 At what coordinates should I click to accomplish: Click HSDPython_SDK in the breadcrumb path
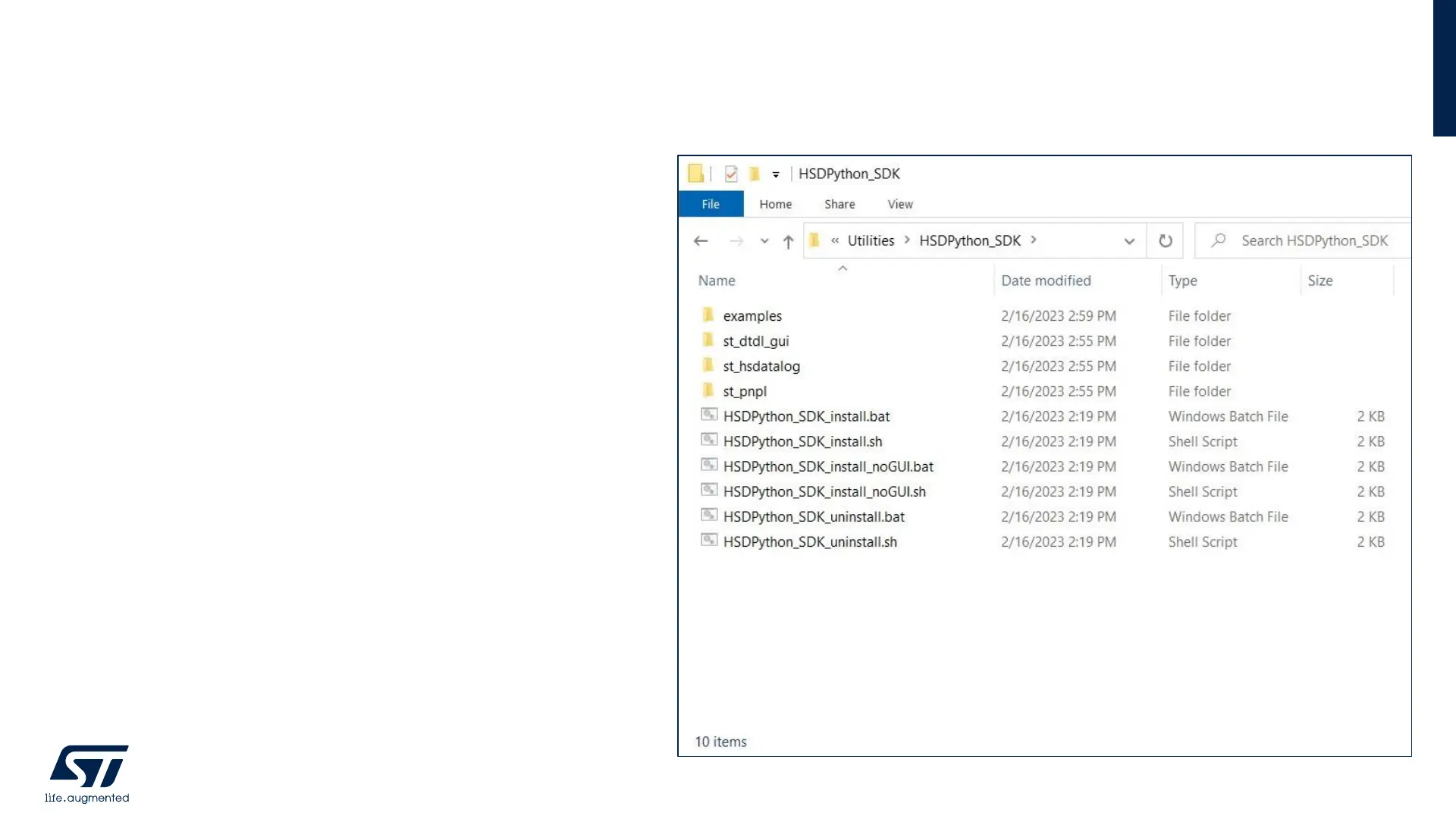[x=970, y=240]
